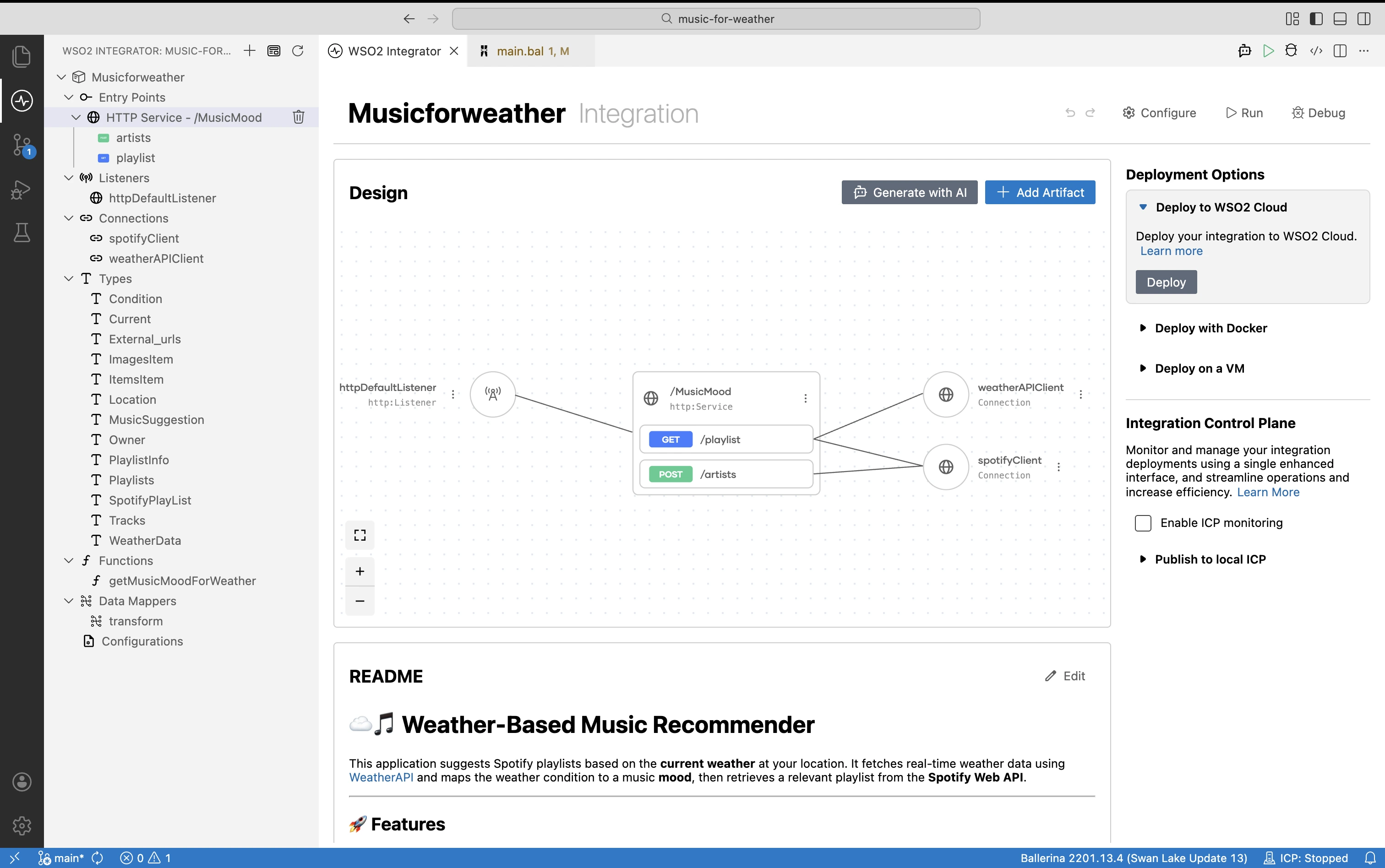Screen dimensions: 1385x868
Task: Fit diagram to screen icon
Action: point(360,535)
